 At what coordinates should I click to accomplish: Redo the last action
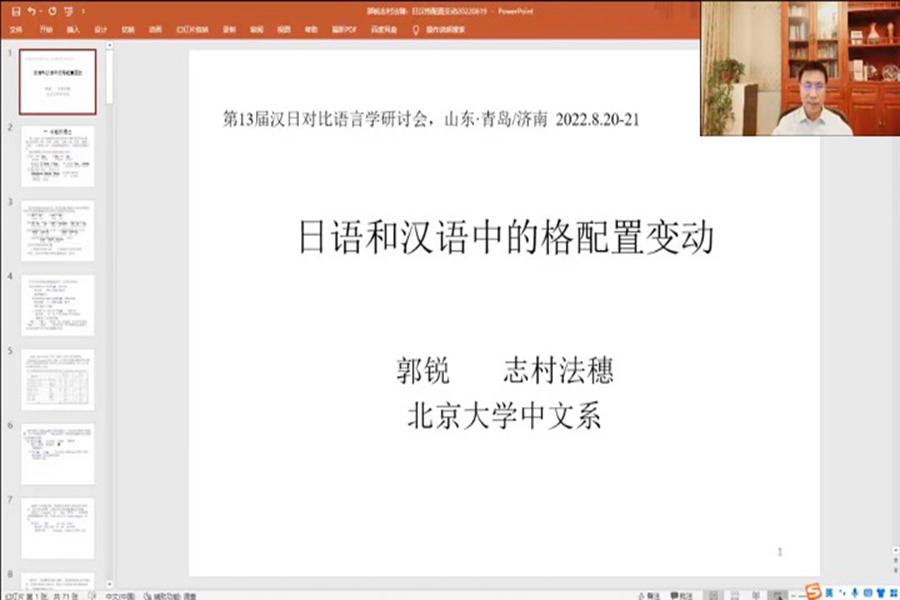click(52, 11)
